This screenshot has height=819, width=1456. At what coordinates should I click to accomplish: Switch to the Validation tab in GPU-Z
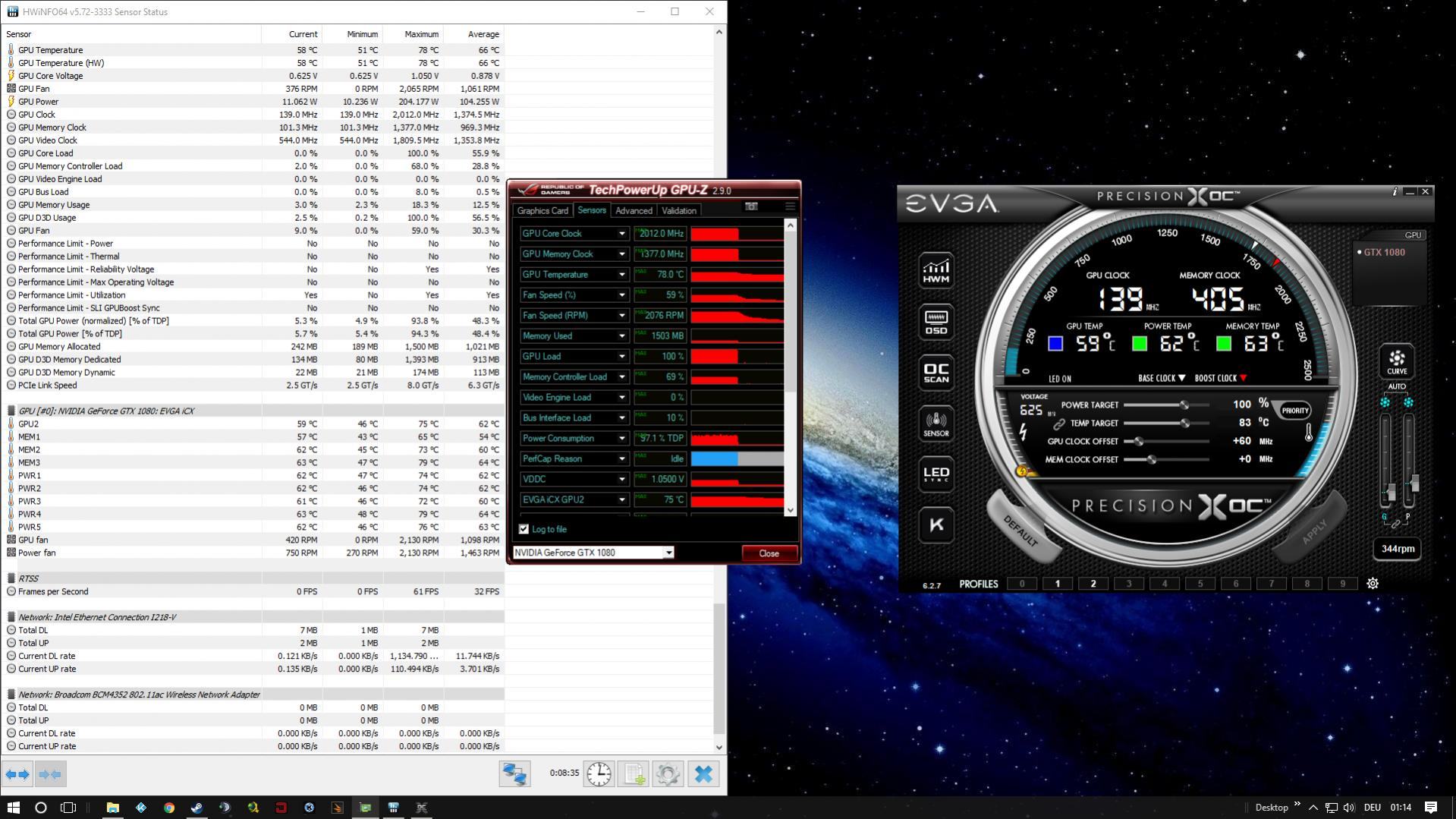[x=678, y=211]
